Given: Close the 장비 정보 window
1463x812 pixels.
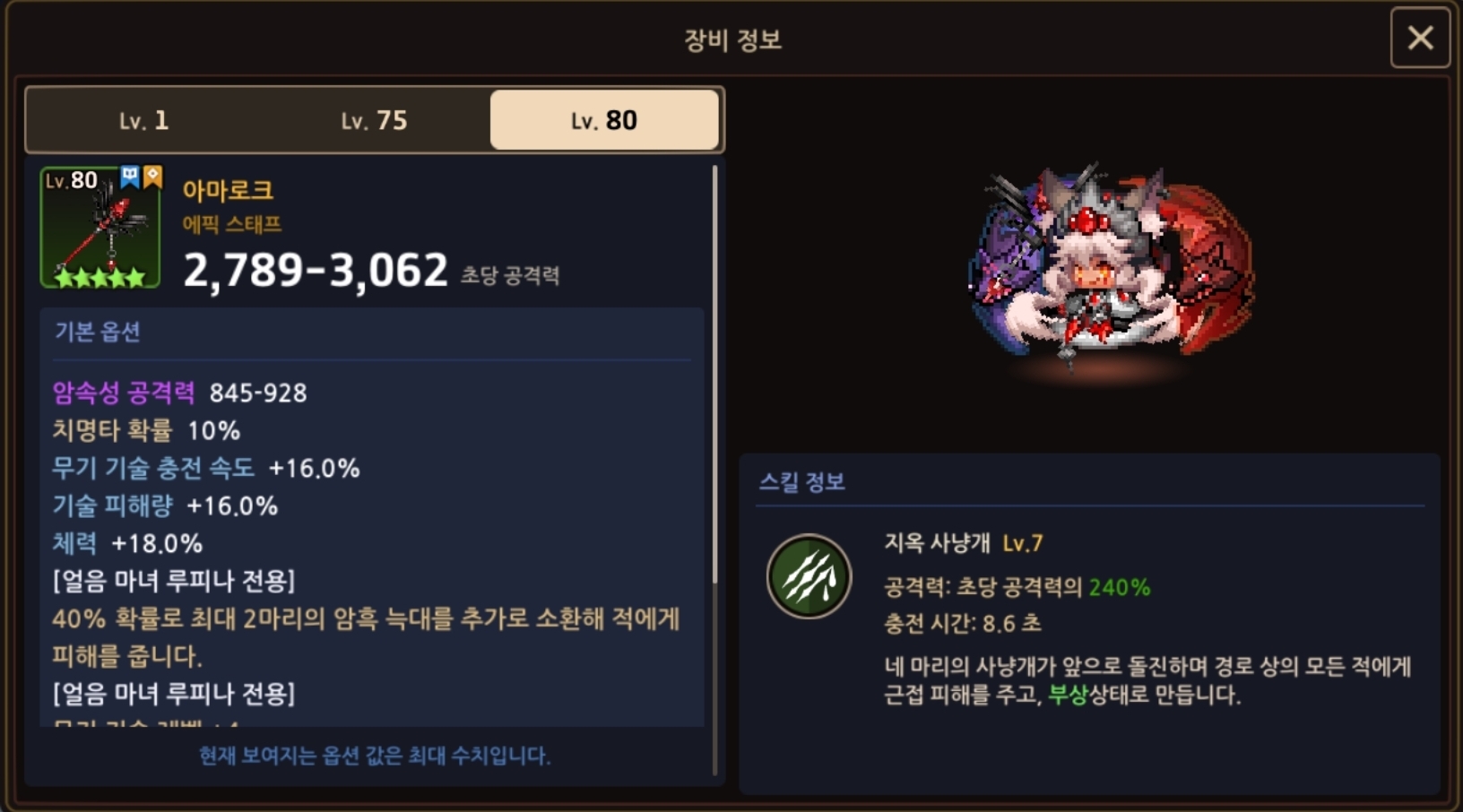Looking at the screenshot, I should [x=1420, y=38].
